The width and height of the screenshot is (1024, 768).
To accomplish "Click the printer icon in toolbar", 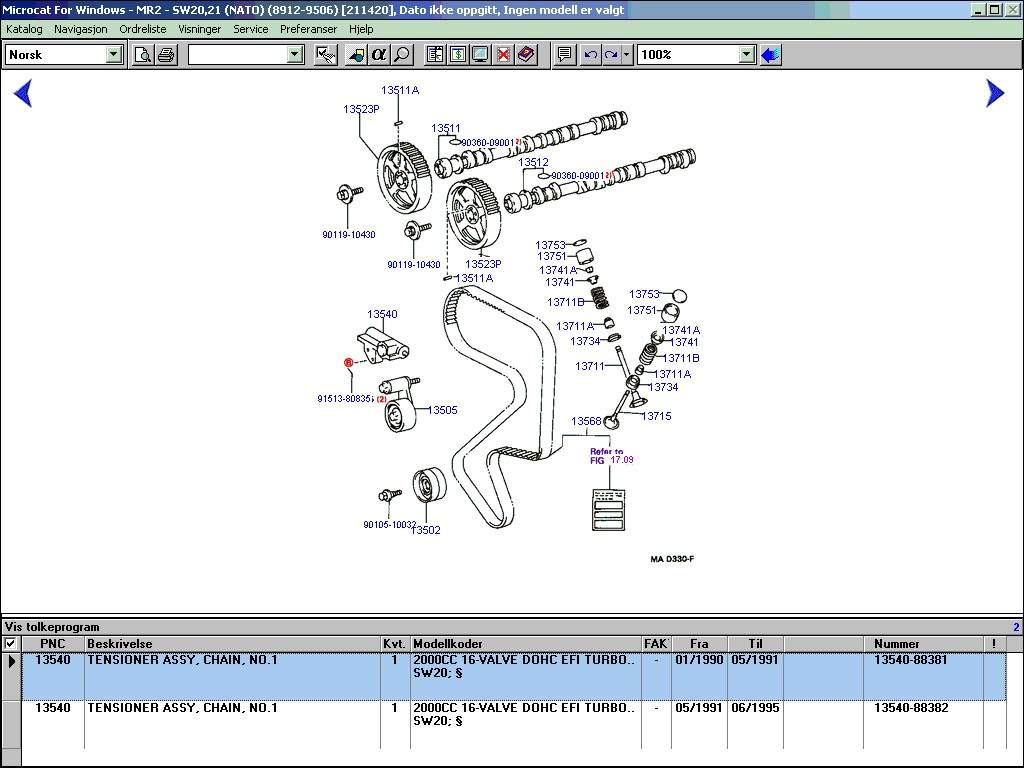I will click(165, 55).
